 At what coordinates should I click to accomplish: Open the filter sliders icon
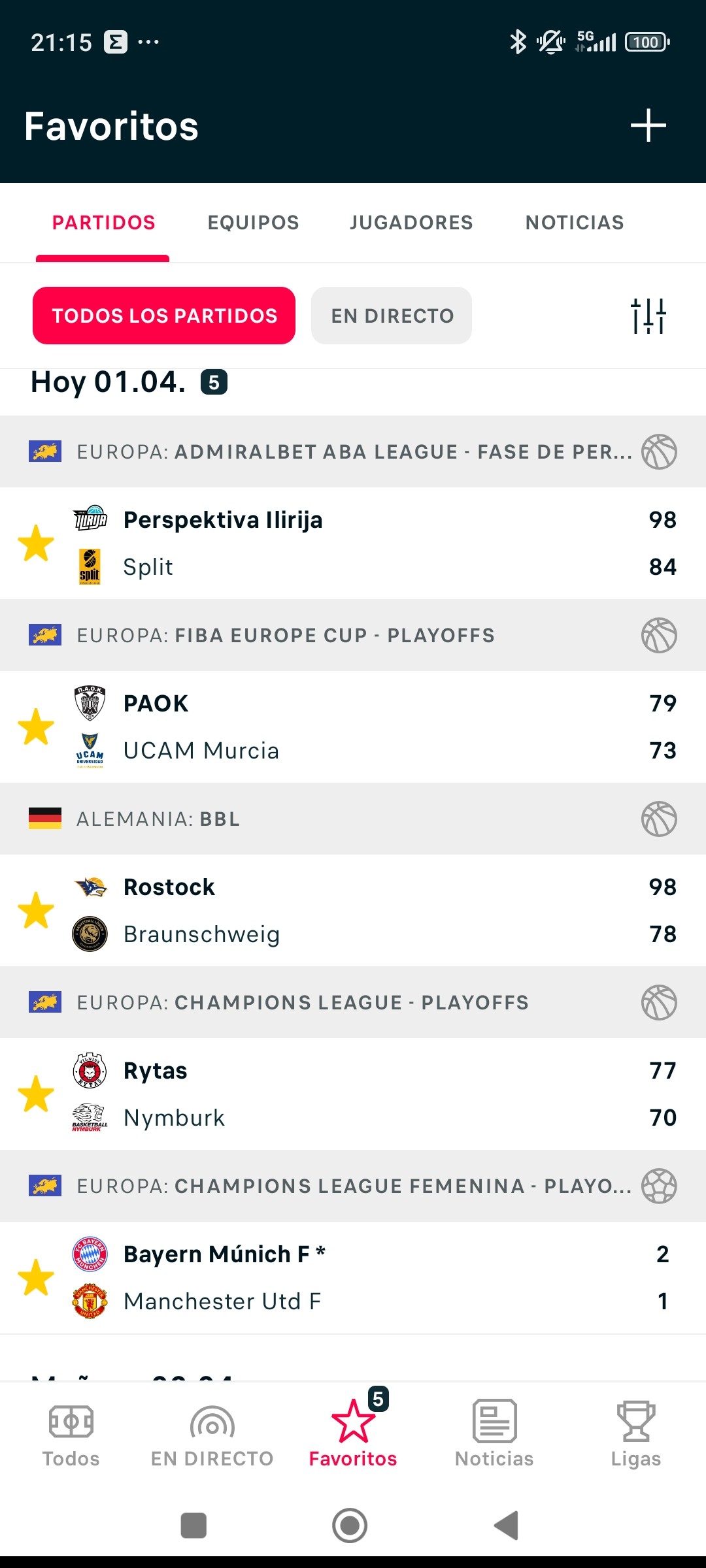tap(648, 316)
